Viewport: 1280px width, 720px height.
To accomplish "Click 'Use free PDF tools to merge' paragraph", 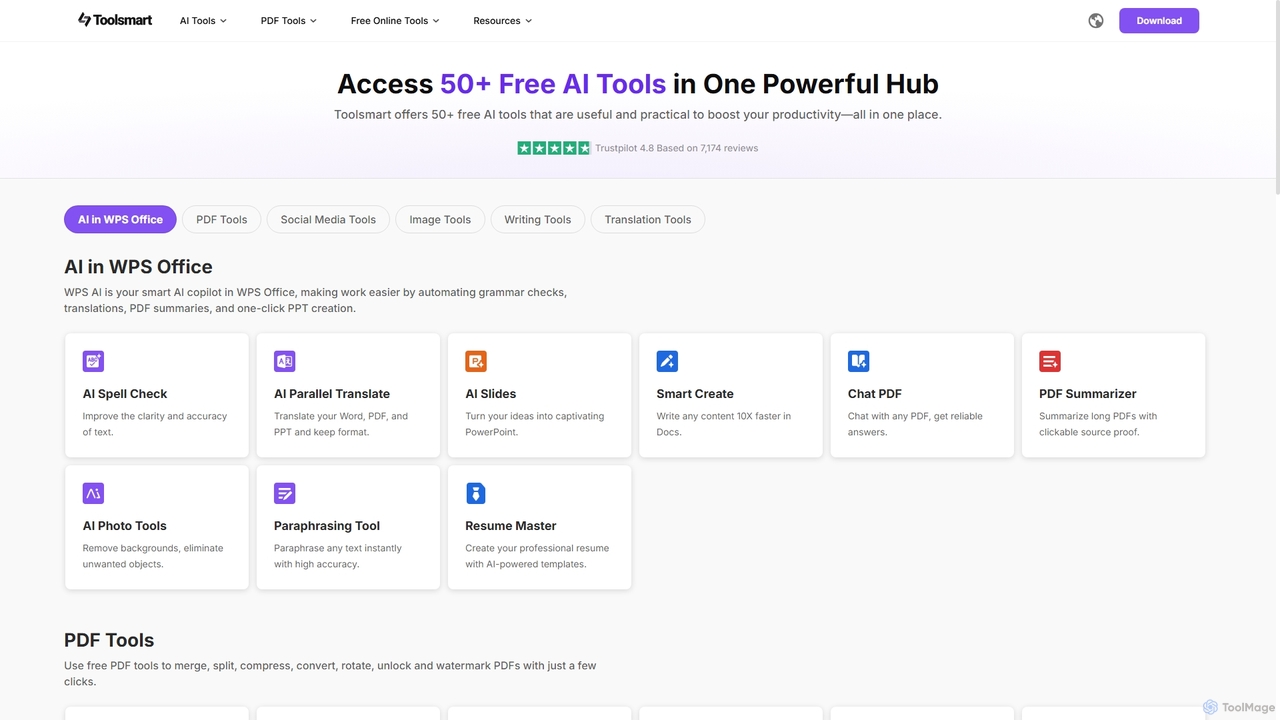I will (x=330, y=673).
